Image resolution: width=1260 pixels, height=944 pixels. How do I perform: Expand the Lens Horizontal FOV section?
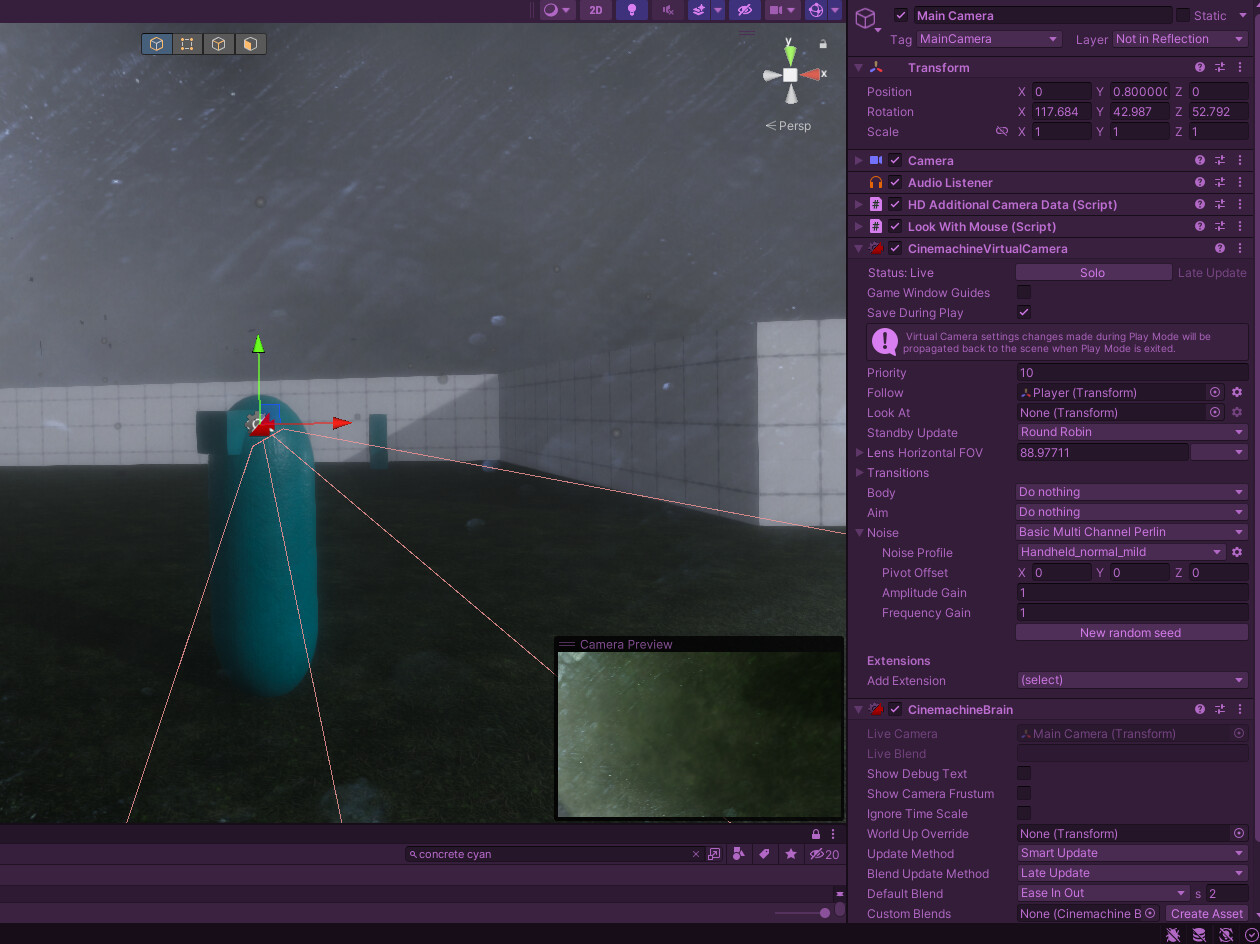coord(860,452)
